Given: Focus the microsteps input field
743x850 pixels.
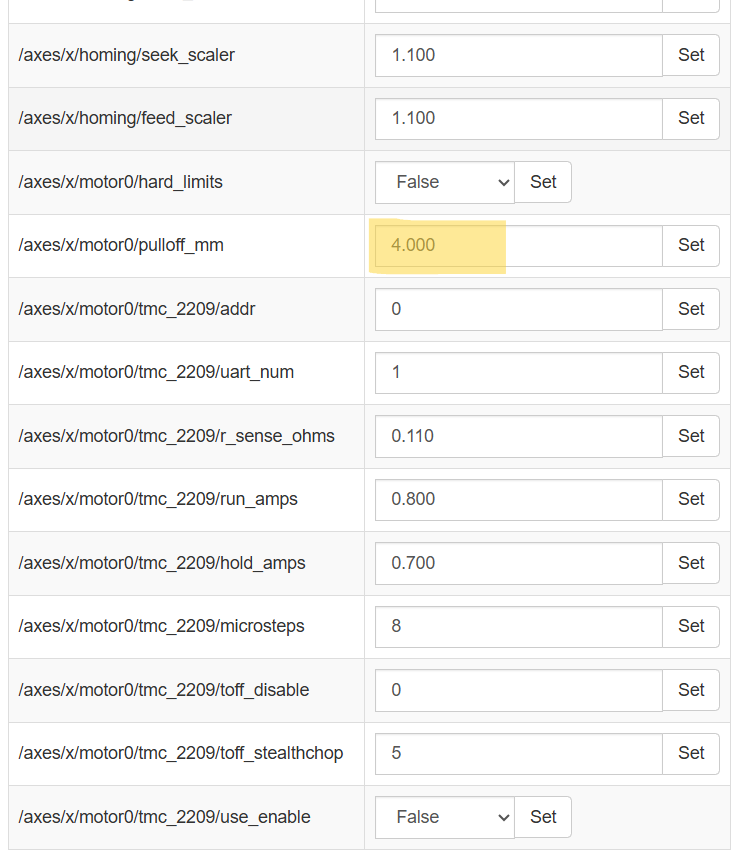Looking at the screenshot, I should pos(518,626).
